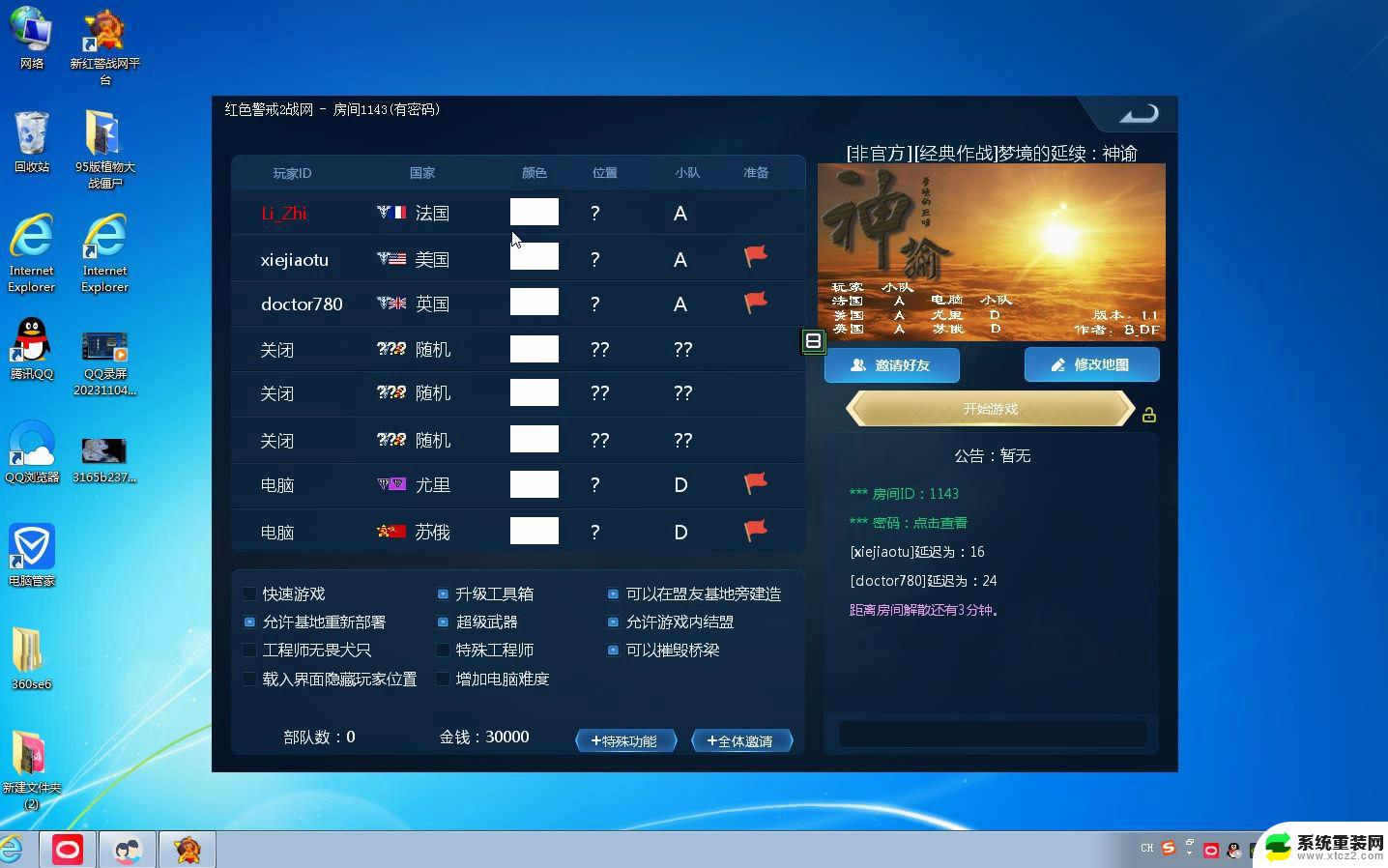Click the +全体邀请 button
The width and height of the screenshot is (1388, 868).
click(741, 740)
